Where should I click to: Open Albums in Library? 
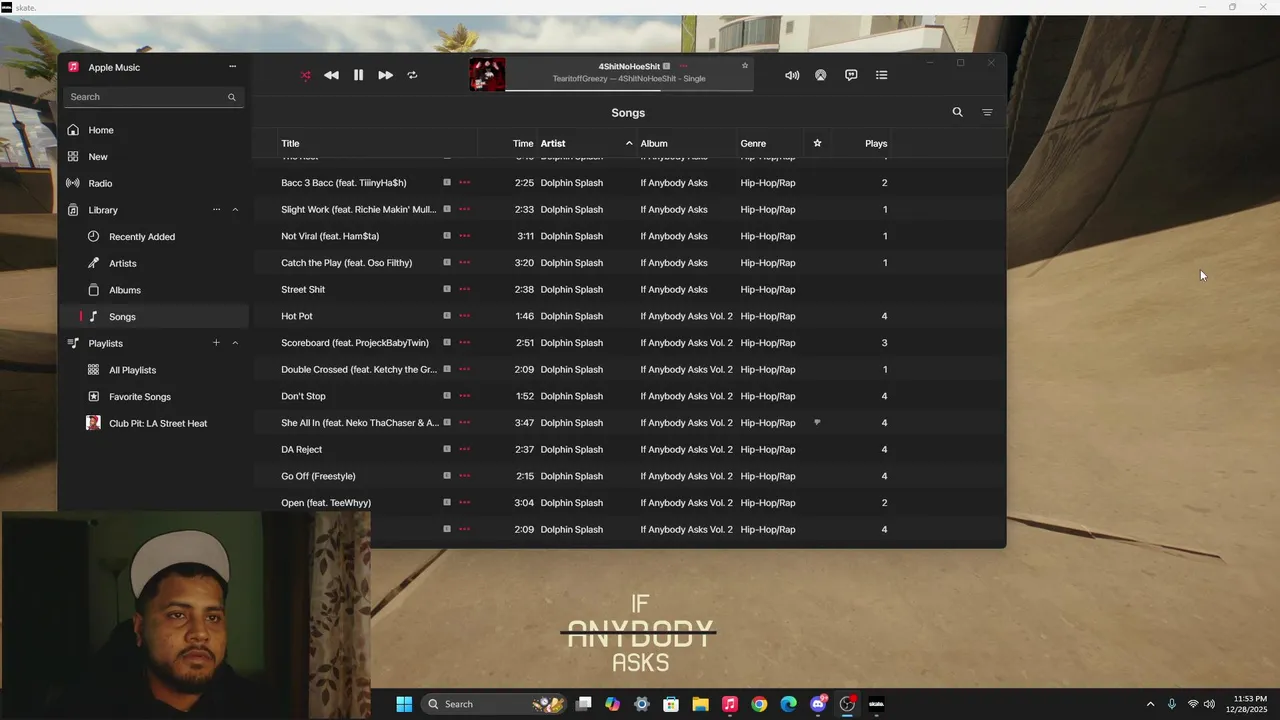pyautogui.click(x=125, y=290)
